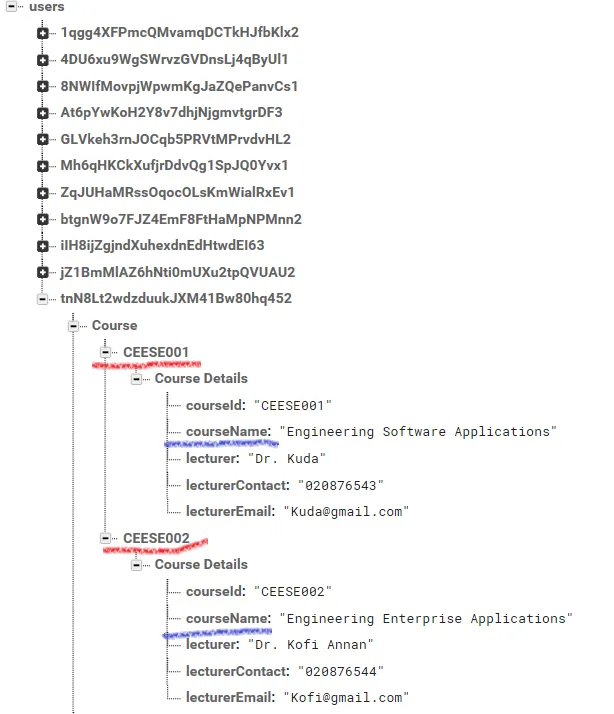
Task: Select key GLVkeh3rnJOCqb5PRVtMPrvdvHL2
Action: [175, 139]
